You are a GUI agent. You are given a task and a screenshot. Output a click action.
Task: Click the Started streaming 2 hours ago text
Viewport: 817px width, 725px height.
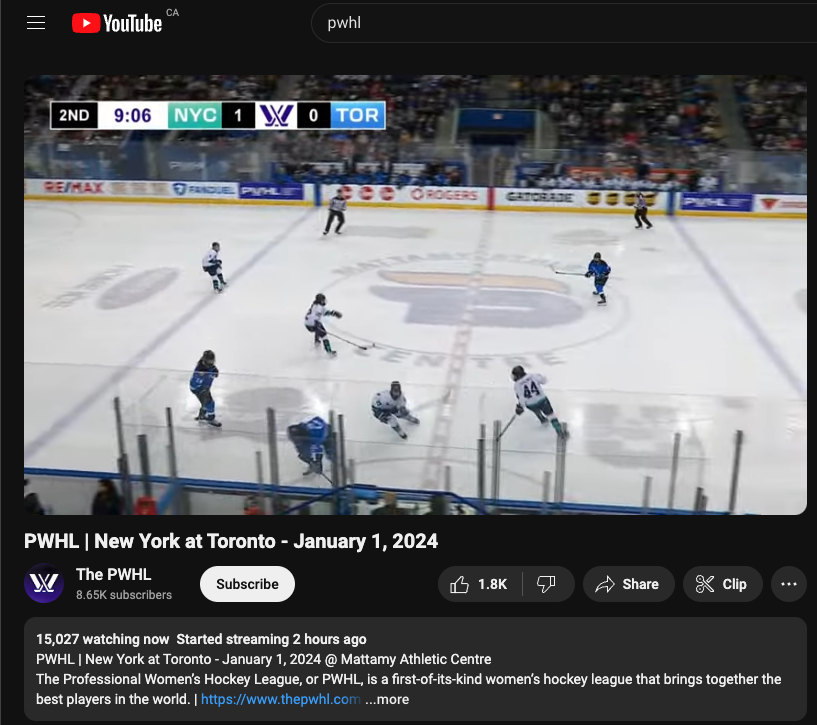pyautogui.click(x=271, y=640)
